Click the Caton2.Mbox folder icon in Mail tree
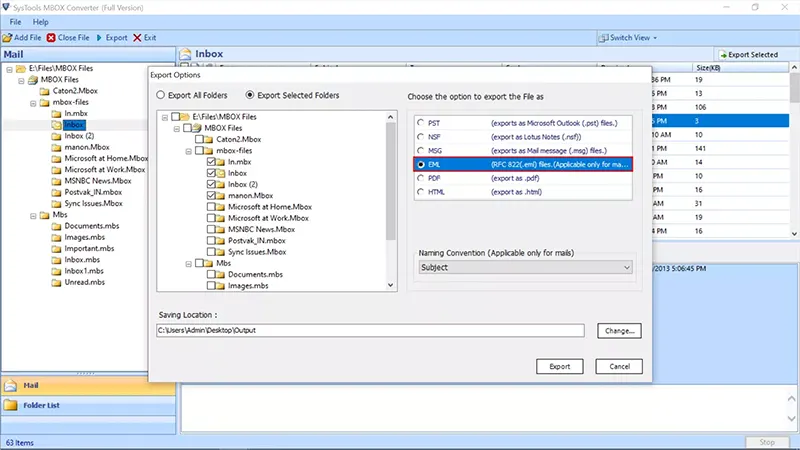The image size is (800, 450). [44, 91]
